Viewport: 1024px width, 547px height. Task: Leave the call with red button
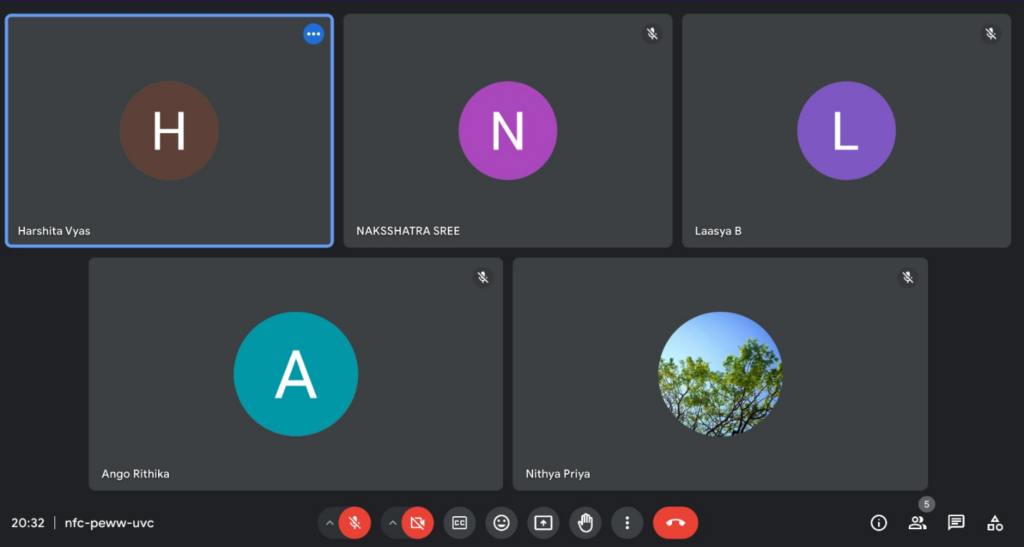pos(675,522)
